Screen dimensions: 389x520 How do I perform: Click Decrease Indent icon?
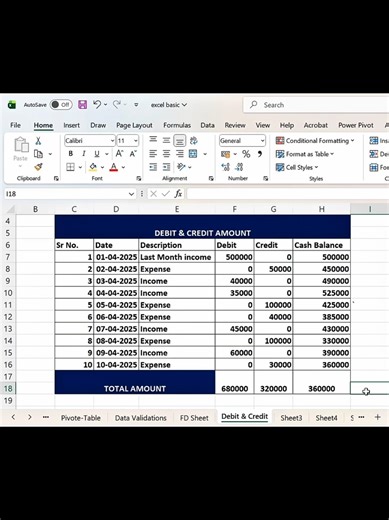click(153, 167)
